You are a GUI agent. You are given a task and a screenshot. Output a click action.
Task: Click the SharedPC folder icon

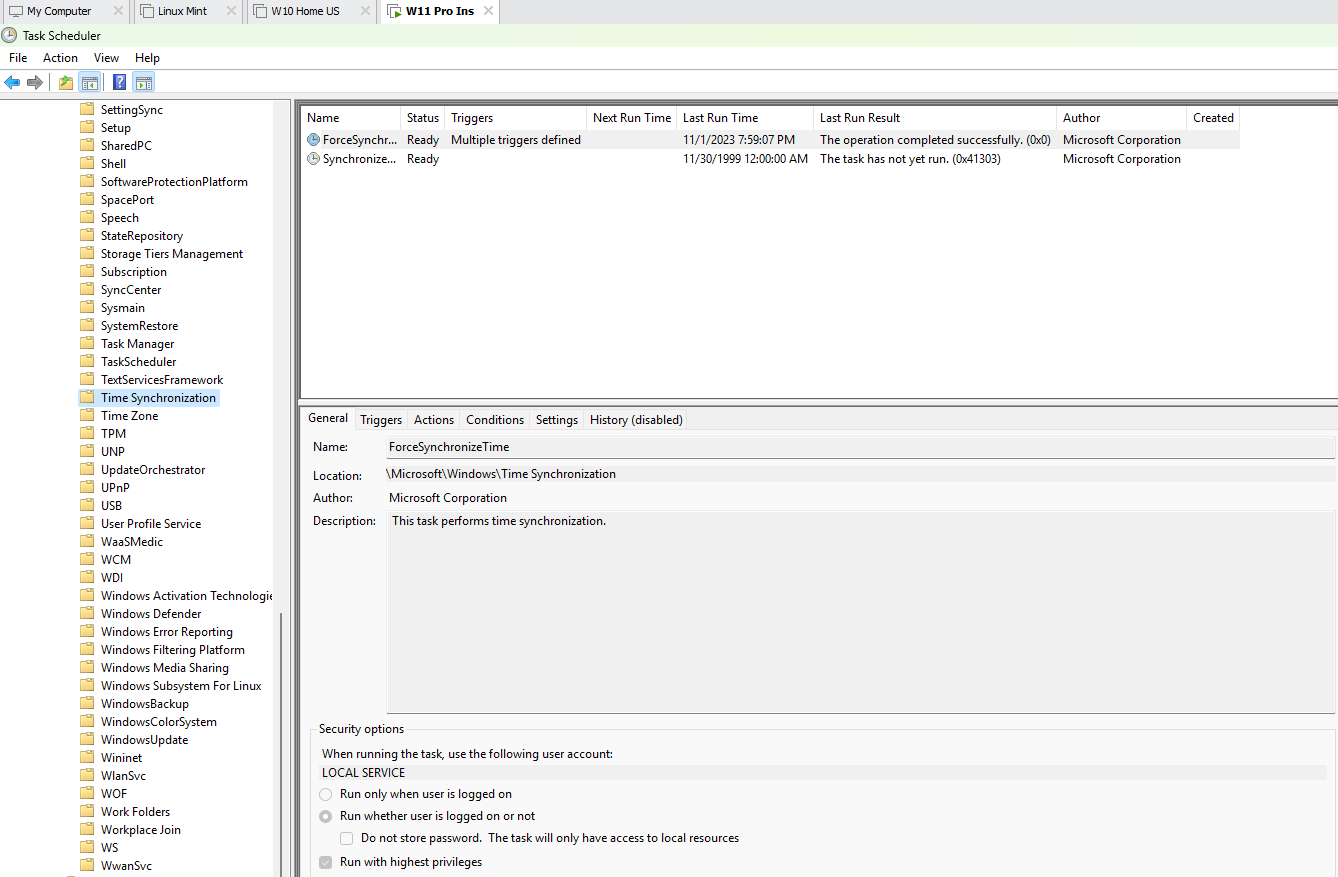click(87, 146)
